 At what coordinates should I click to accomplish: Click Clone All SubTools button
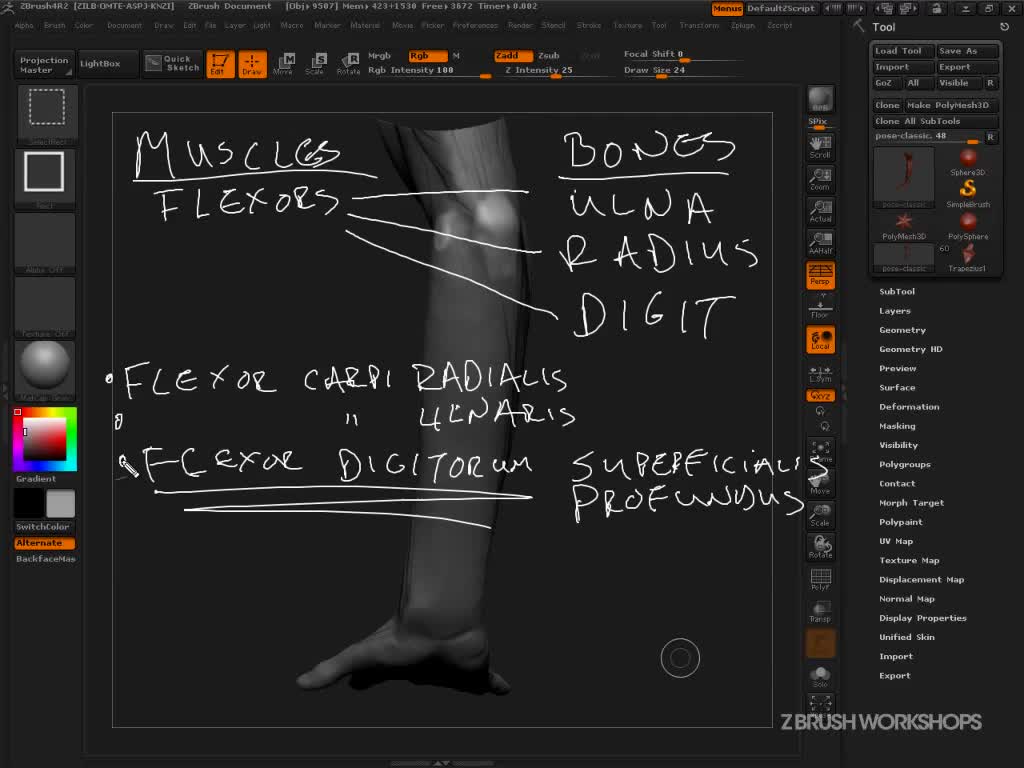[x=935, y=121]
